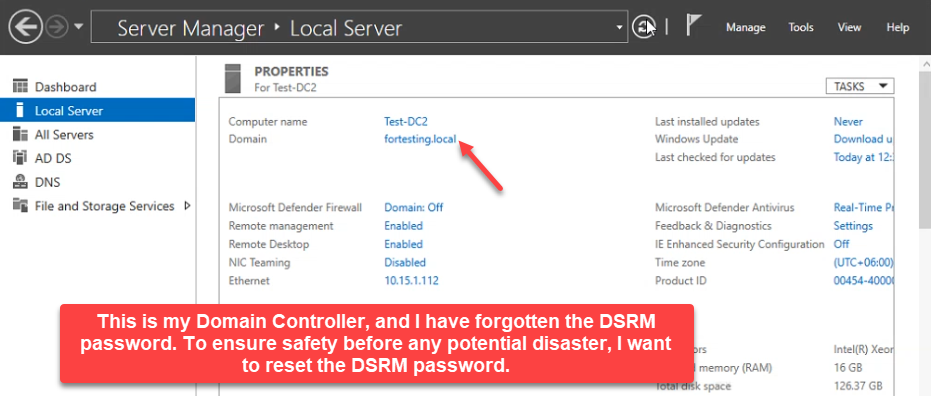
Task: Expand File and Storage Services arrow
Action: (188, 206)
